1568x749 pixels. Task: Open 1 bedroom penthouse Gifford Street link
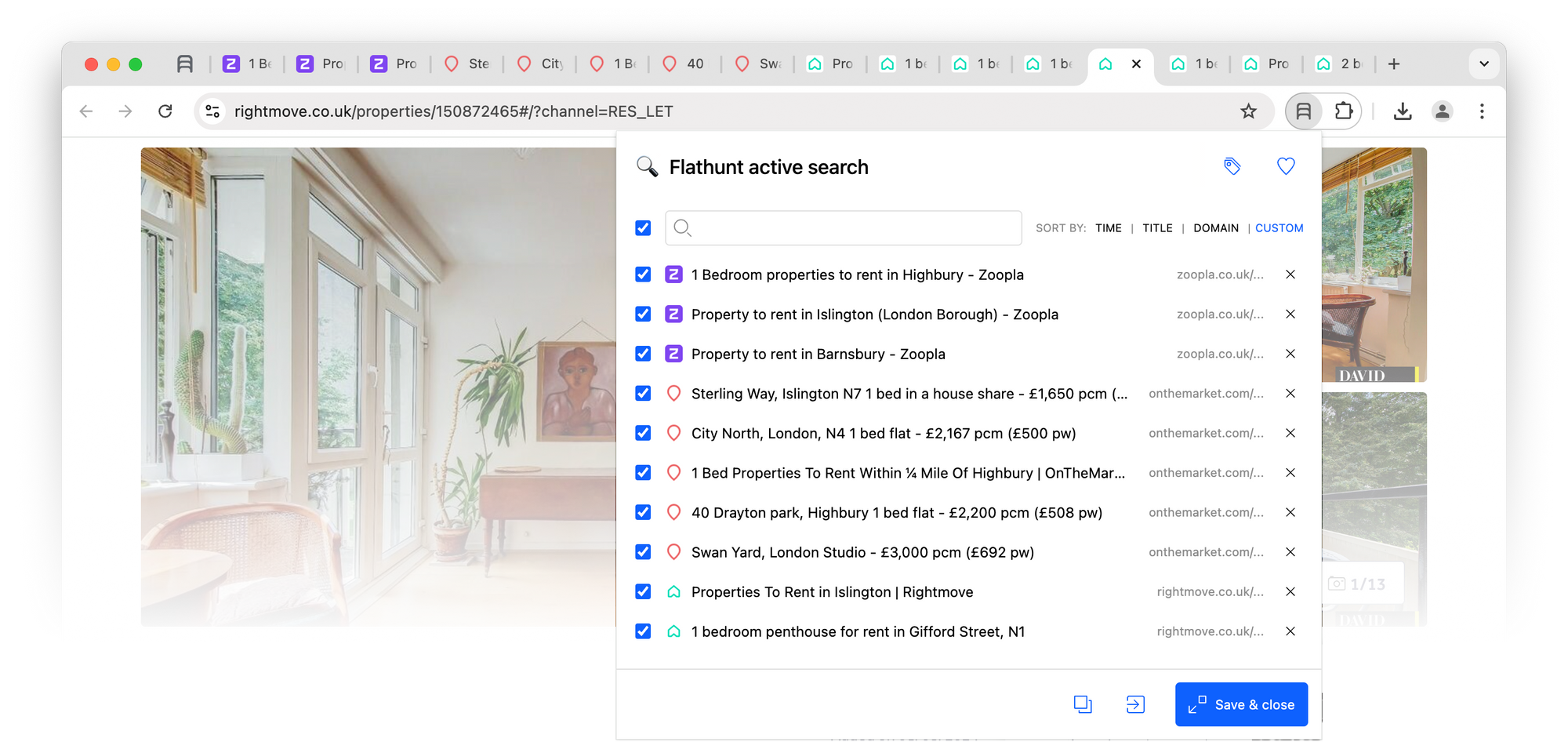(858, 631)
